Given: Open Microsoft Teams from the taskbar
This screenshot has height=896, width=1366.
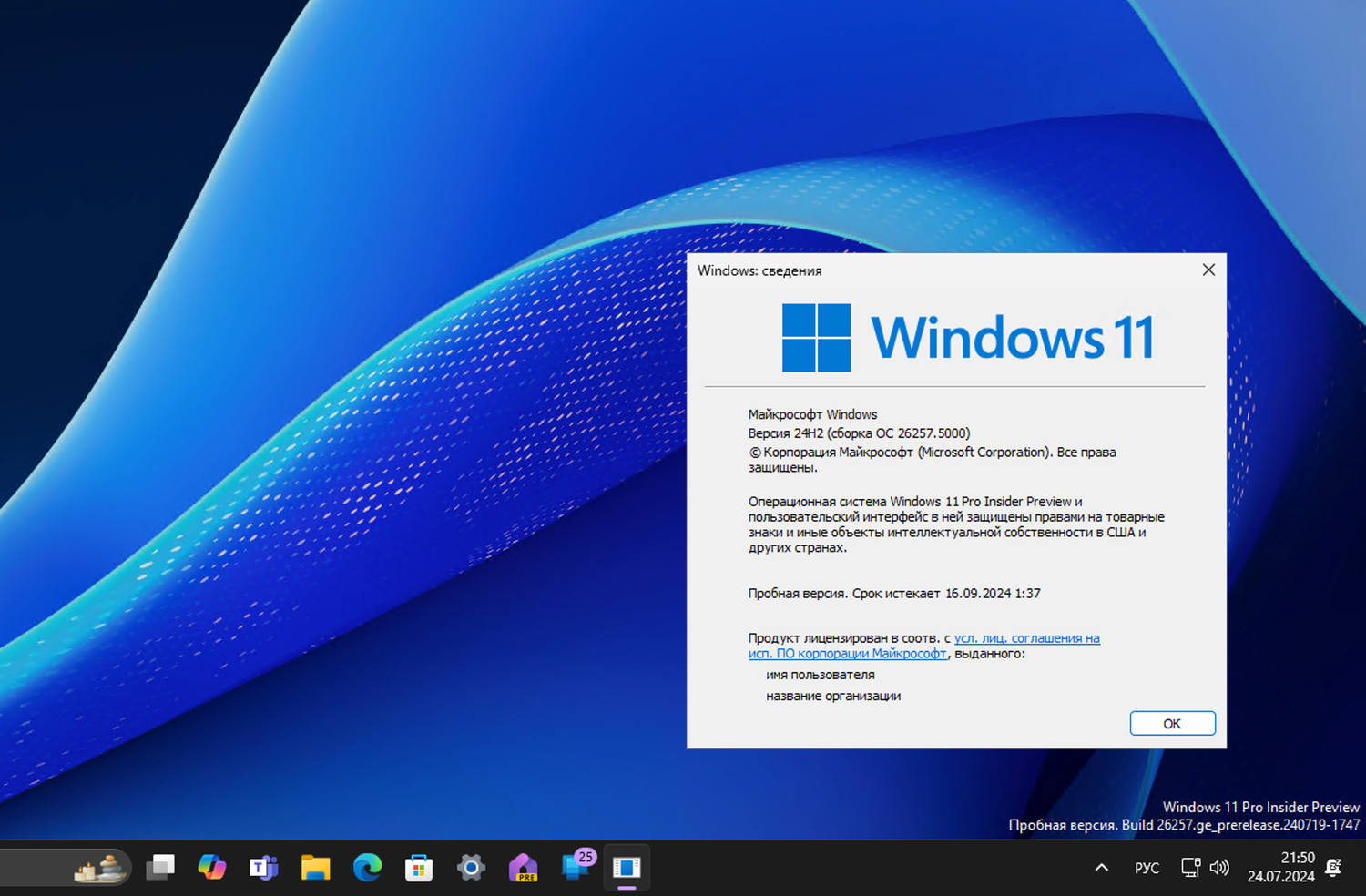Looking at the screenshot, I should pyautogui.click(x=264, y=867).
